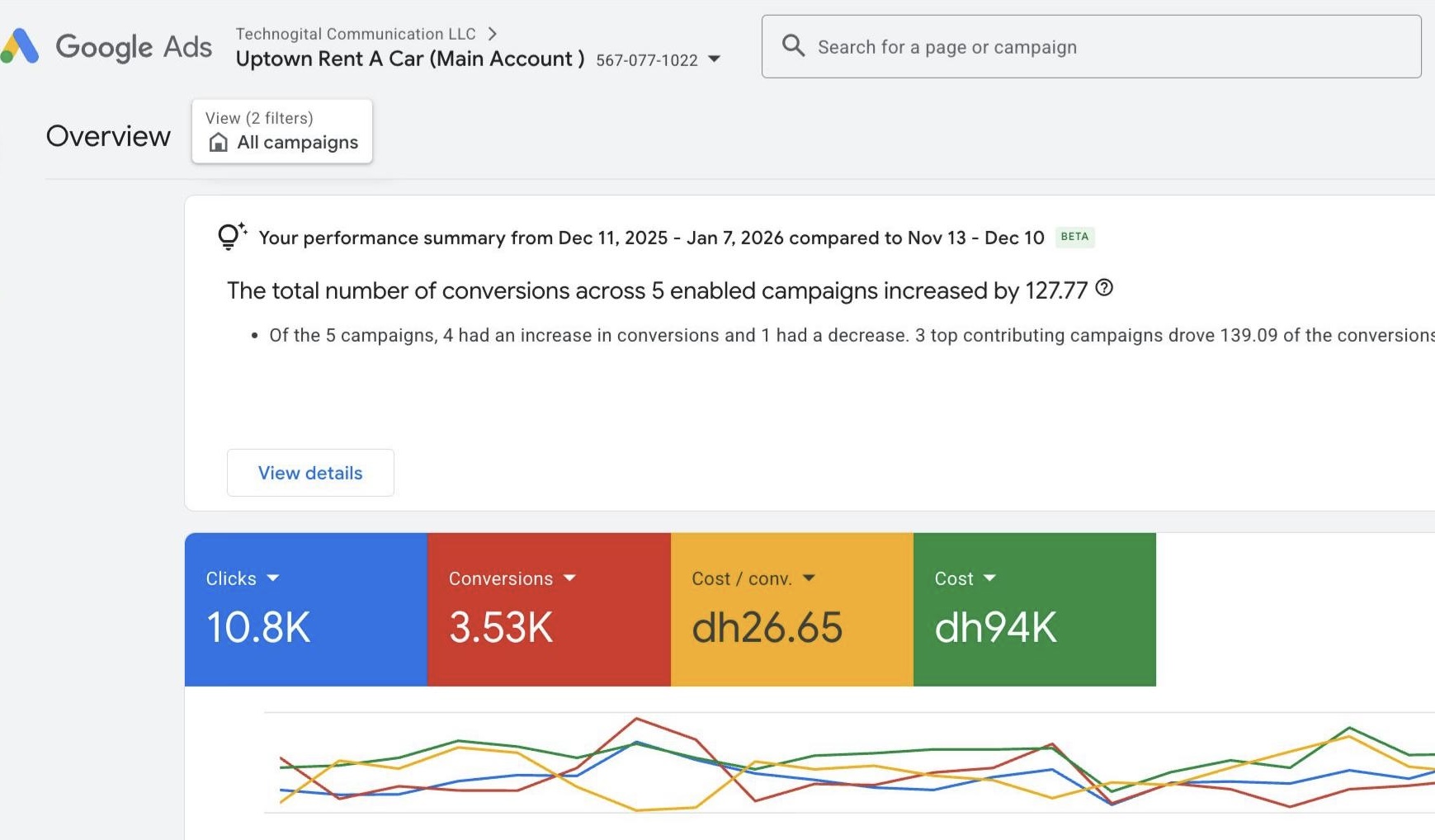Select the green Cost dh94K scorecard

tap(1035, 610)
